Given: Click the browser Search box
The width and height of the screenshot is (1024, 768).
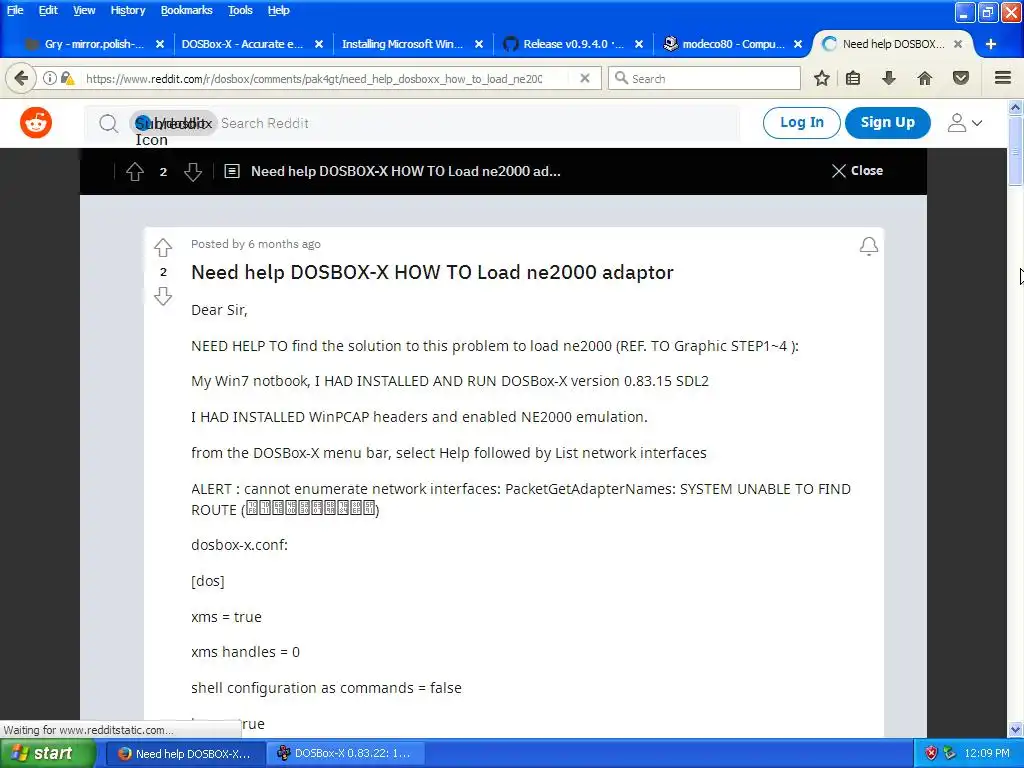Looking at the screenshot, I should 705,78.
